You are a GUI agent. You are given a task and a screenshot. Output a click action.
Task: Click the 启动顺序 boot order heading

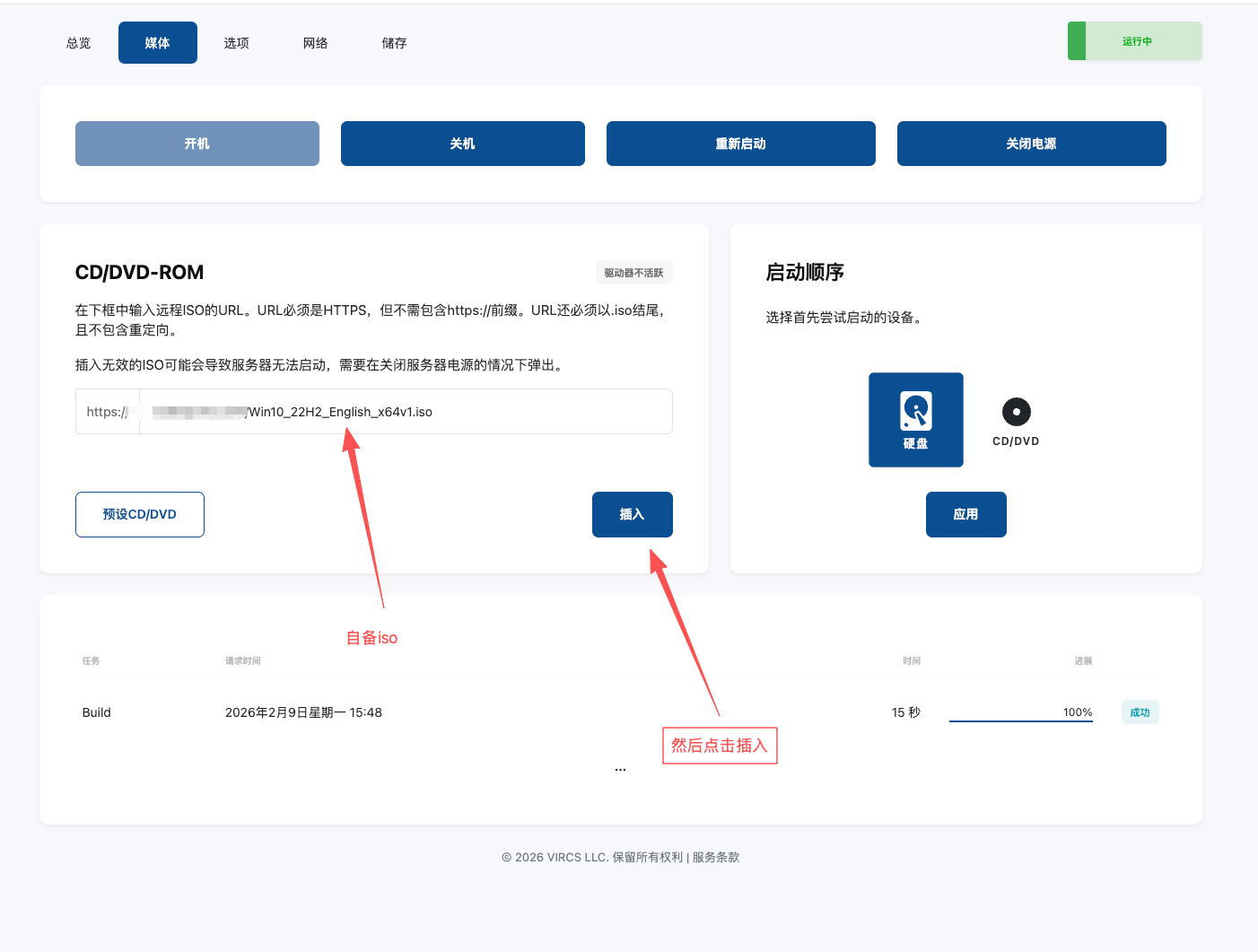(805, 273)
